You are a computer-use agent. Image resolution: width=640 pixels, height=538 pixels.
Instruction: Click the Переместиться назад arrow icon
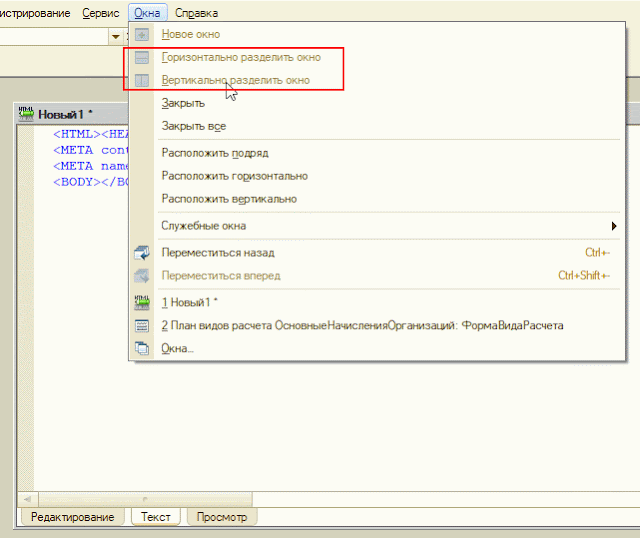coord(142,253)
